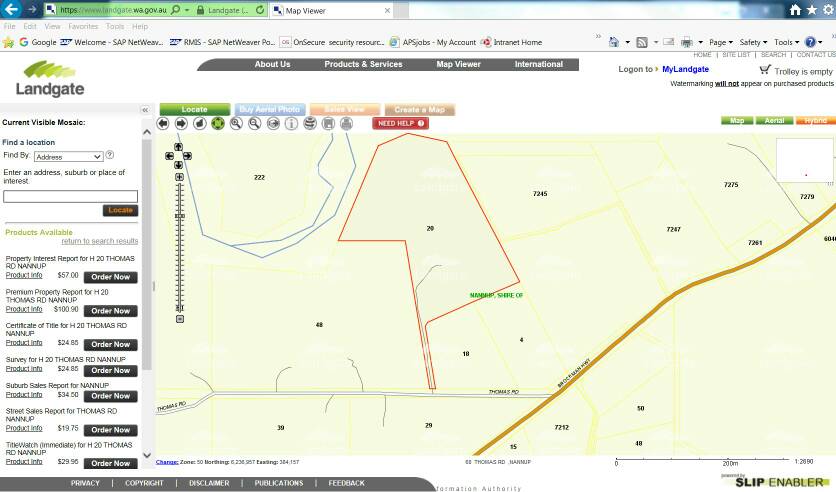Click the map forward arrow icon
836x492 pixels.
point(181,124)
